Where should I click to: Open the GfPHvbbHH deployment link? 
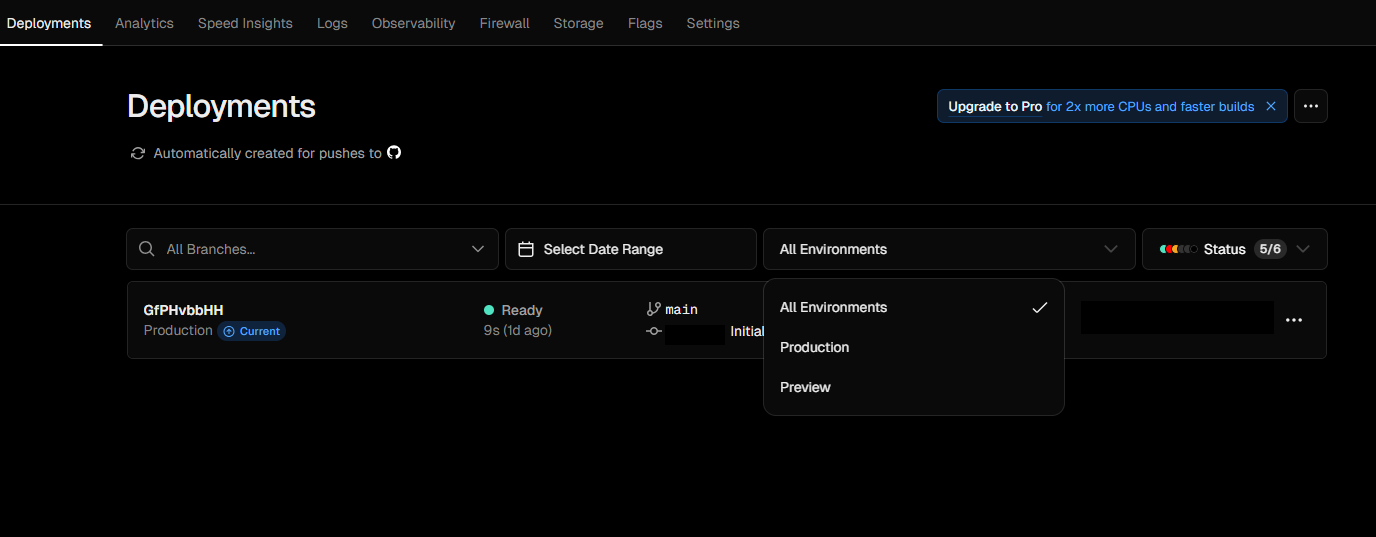(x=183, y=310)
